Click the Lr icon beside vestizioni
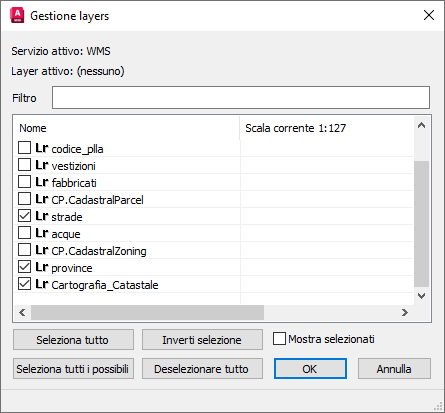This screenshot has width=445, height=413. point(42,165)
